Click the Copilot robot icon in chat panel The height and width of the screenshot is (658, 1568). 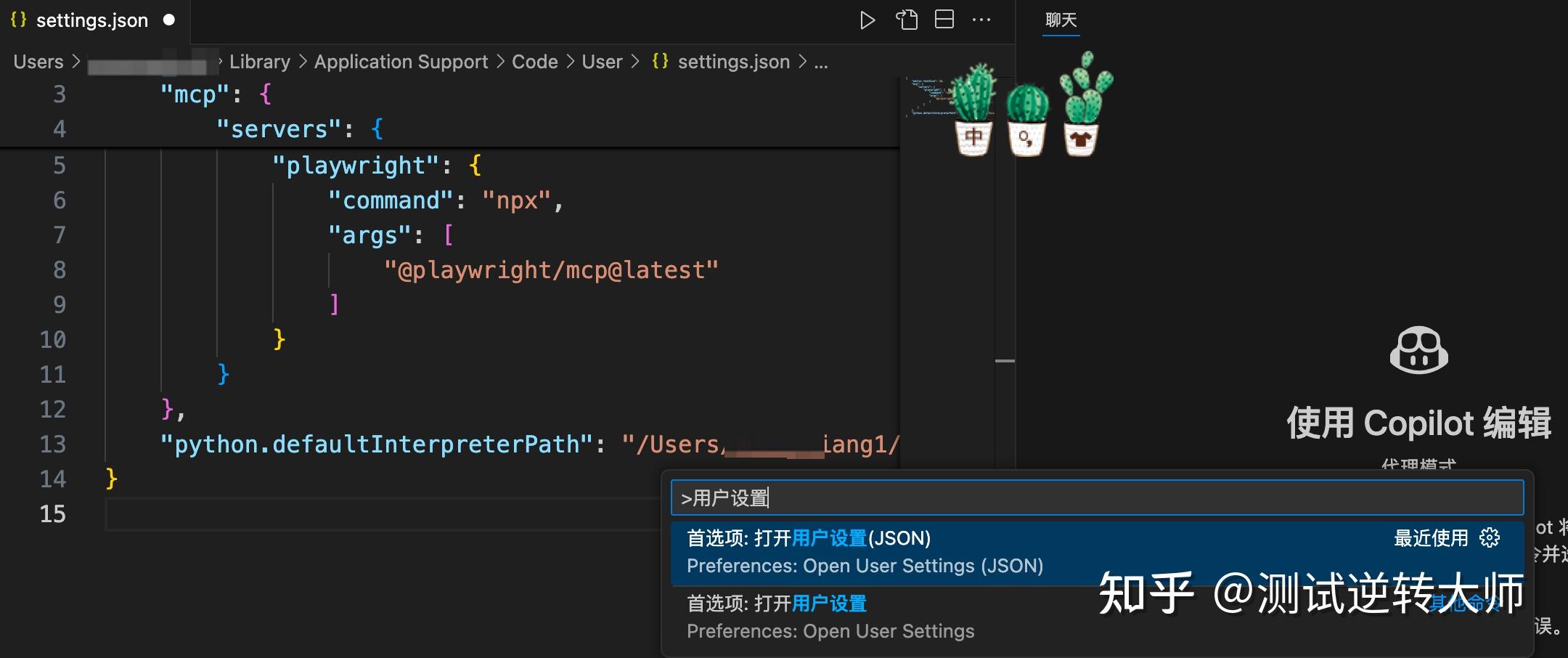click(1418, 351)
